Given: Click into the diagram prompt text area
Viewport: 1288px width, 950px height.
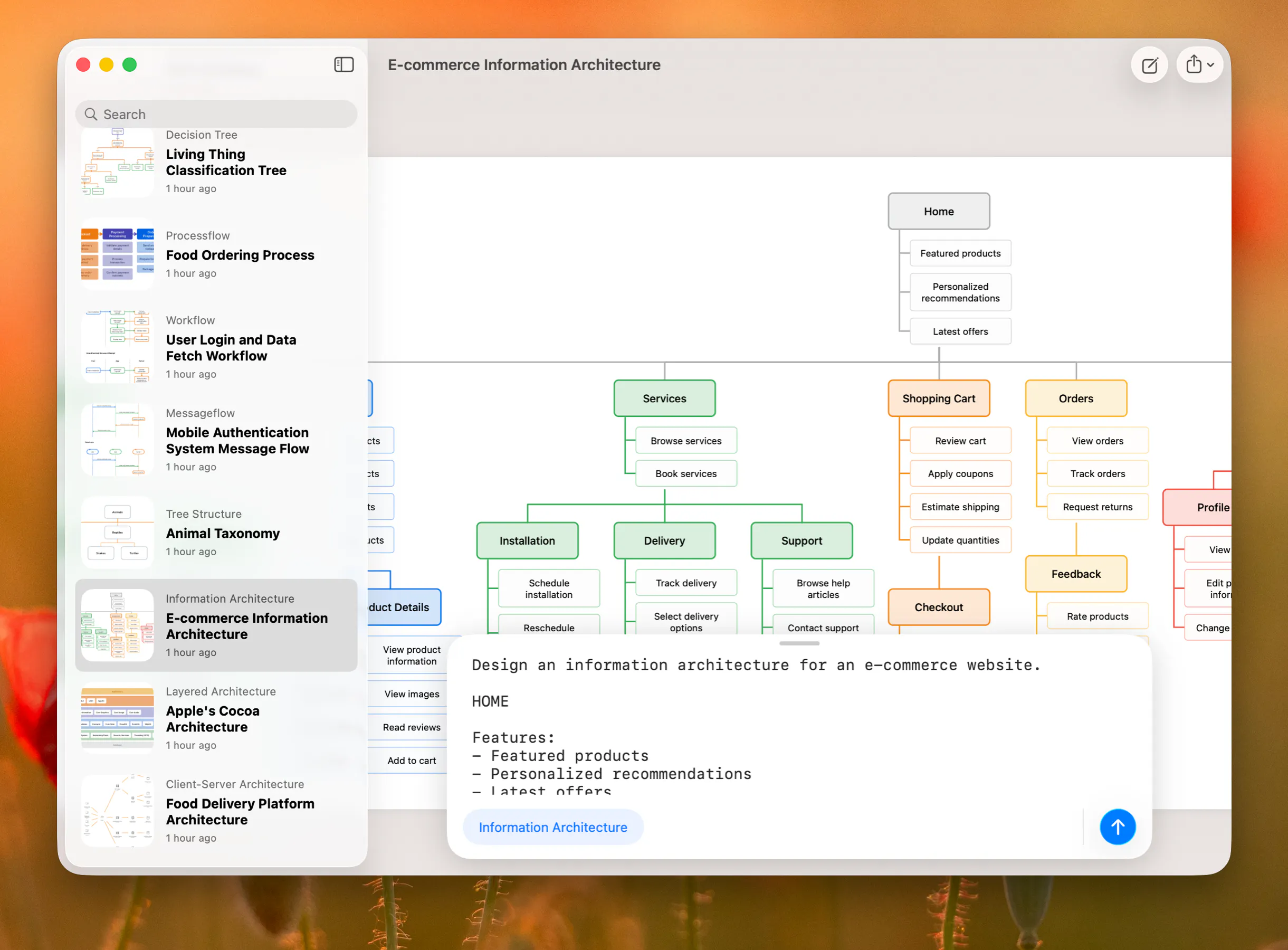Looking at the screenshot, I should [799, 725].
